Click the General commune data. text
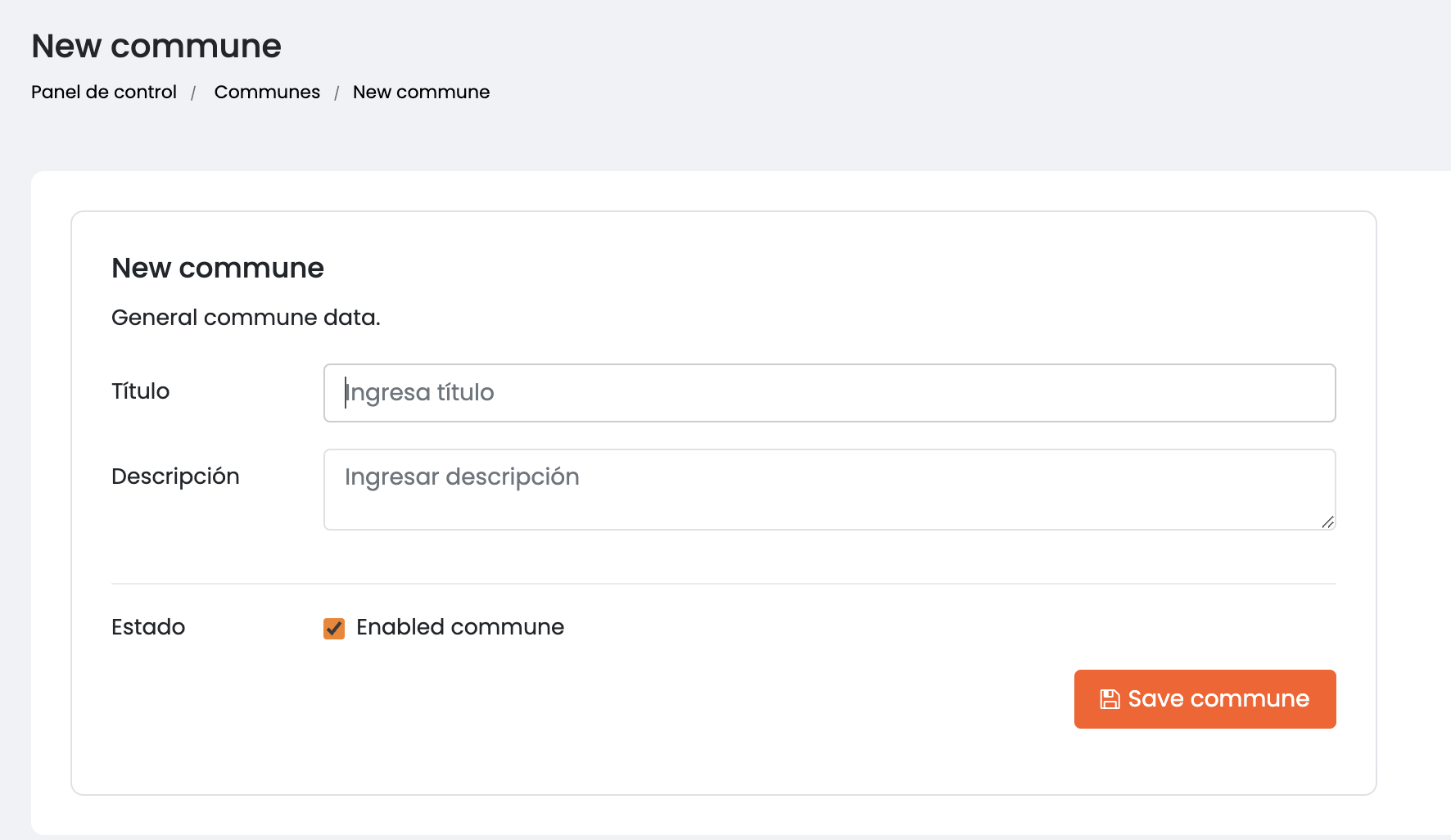The image size is (1451, 840). [x=246, y=318]
